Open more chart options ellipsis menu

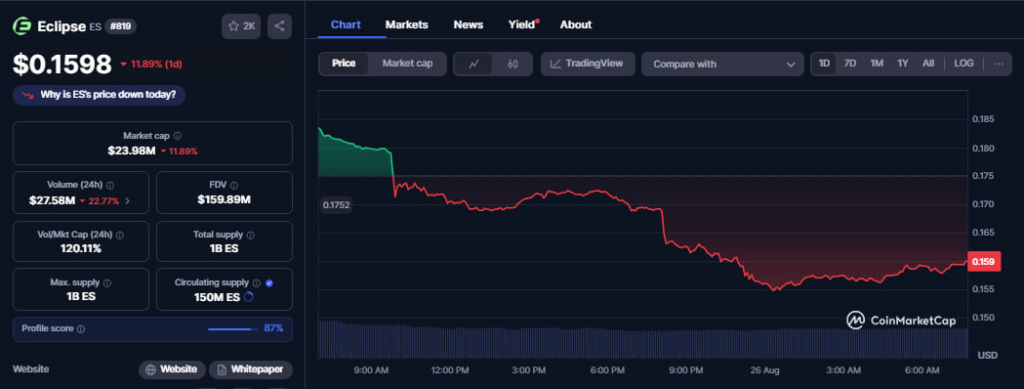pyautogui.click(x=999, y=64)
